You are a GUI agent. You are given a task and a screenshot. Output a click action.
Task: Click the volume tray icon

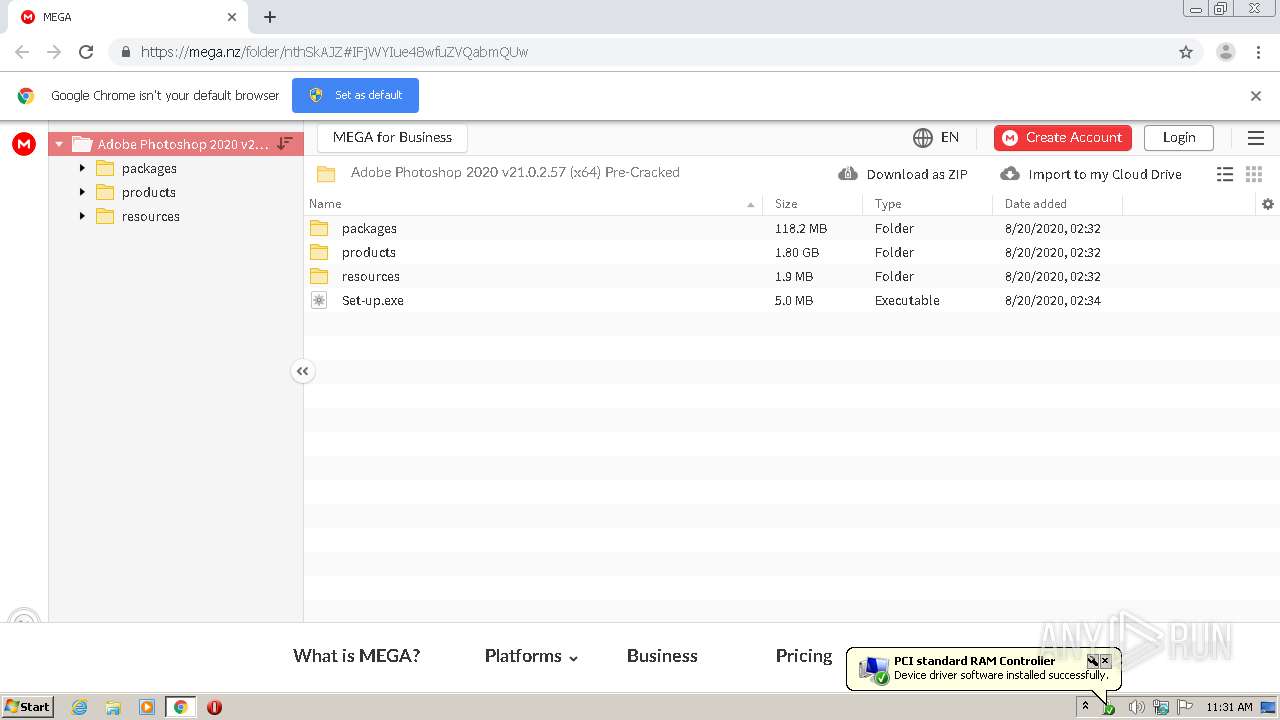[x=1136, y=707]
